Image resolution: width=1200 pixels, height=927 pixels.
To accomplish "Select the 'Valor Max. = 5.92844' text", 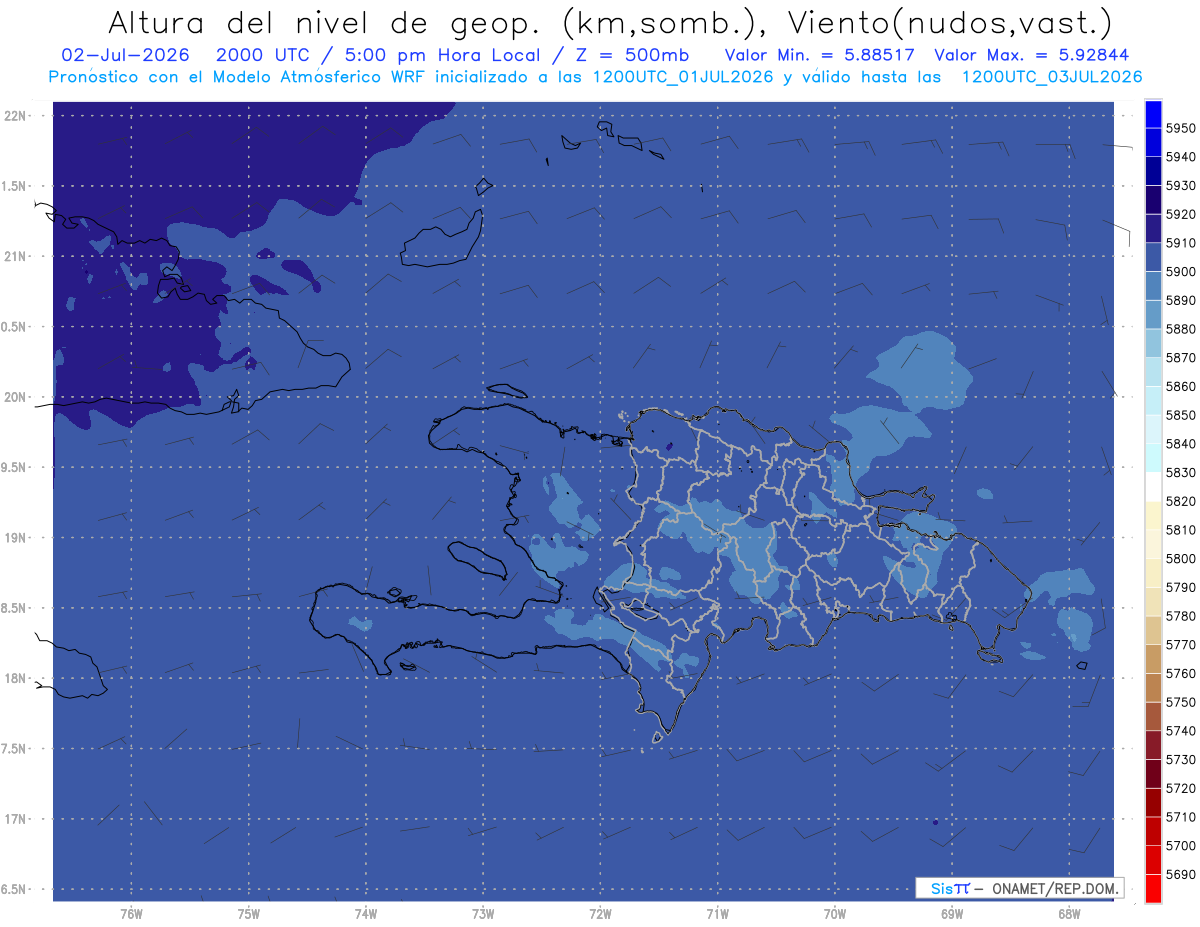I will tap(1030, 55).
